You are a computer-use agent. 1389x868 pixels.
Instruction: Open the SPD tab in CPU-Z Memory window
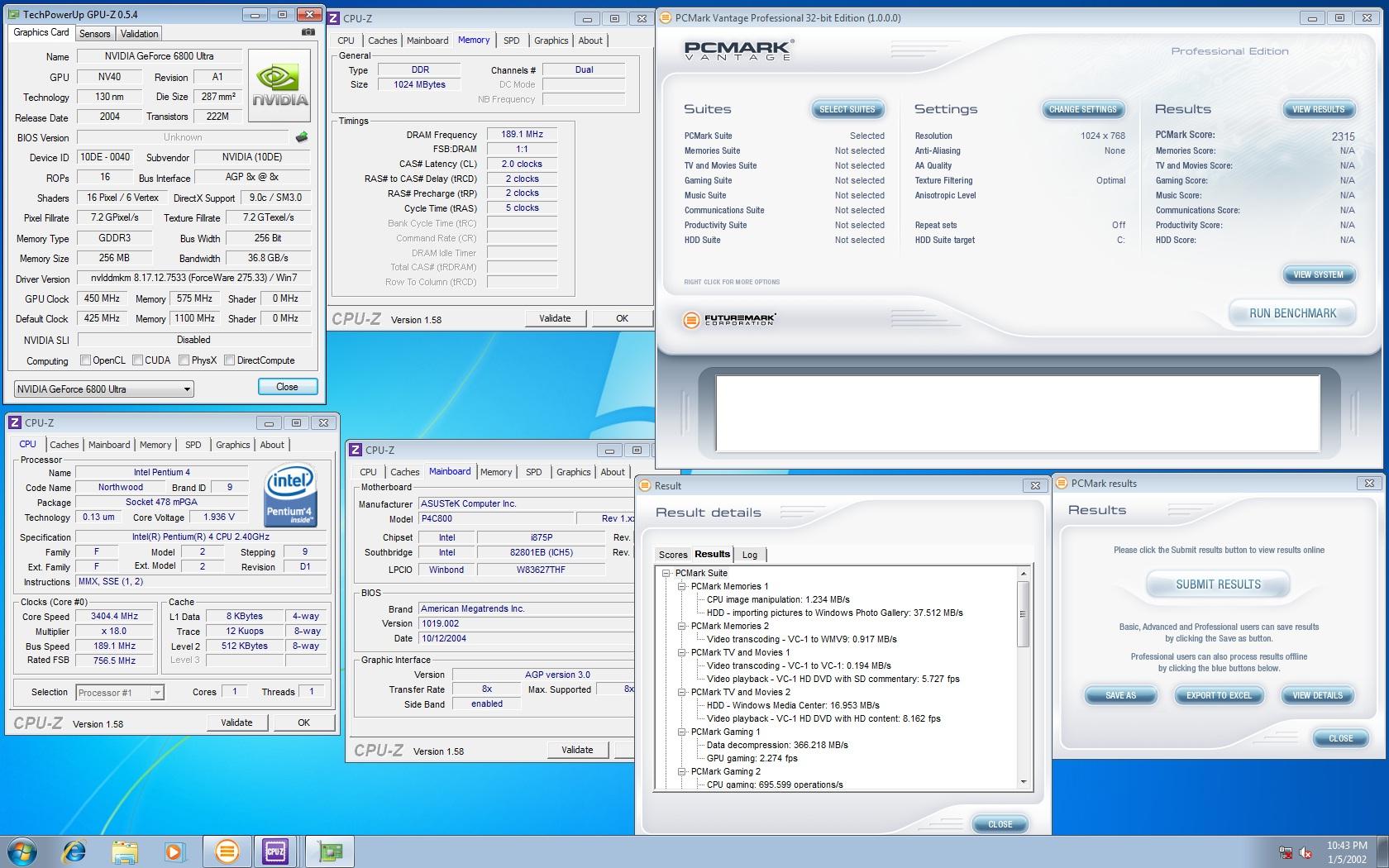(x=512, y=41)
